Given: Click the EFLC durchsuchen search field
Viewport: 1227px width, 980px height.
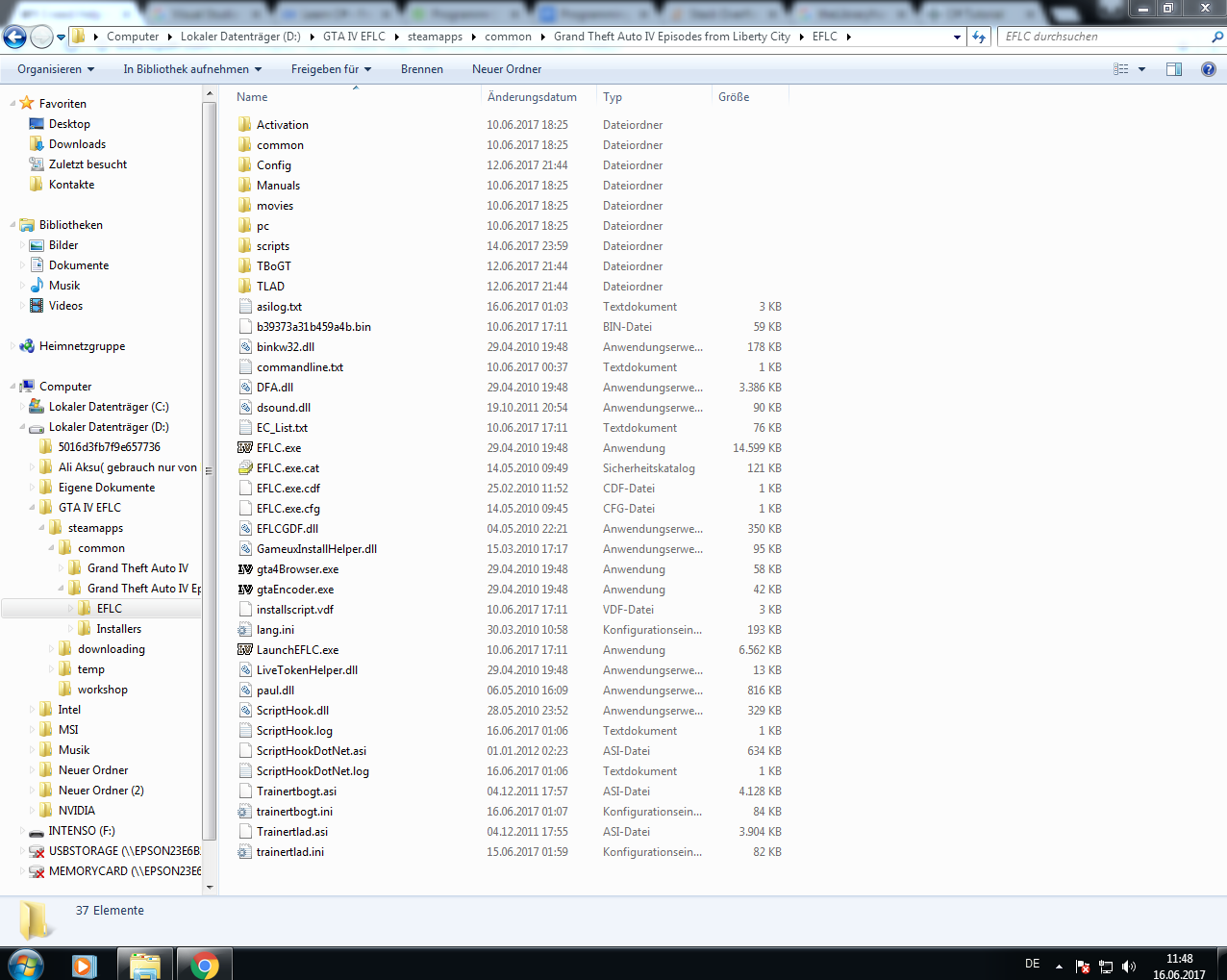Looking at the screenshot, I should [1106, 37].
